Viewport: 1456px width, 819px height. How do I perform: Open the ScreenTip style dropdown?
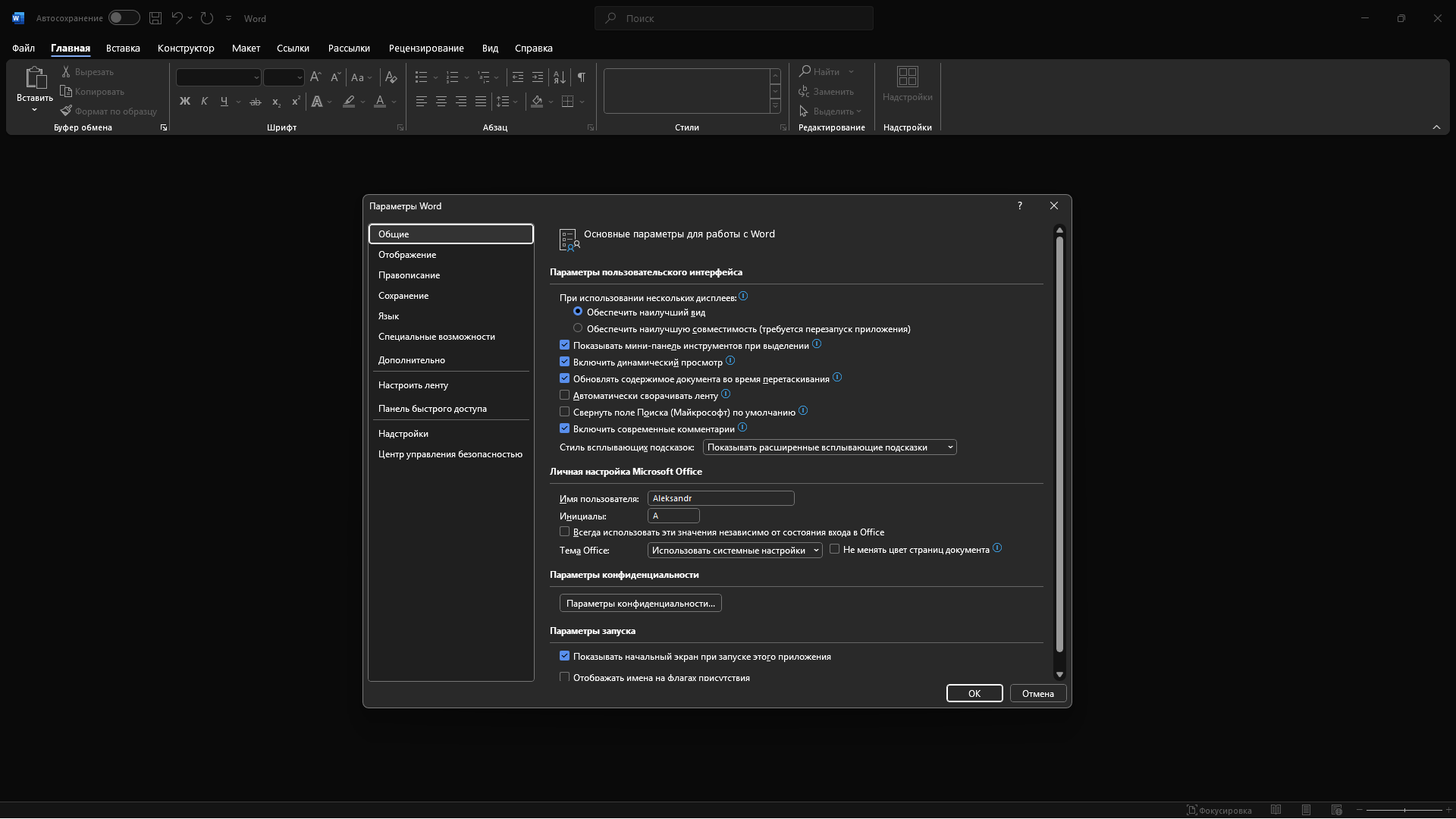pyautogui.click(x=829, y=447)
